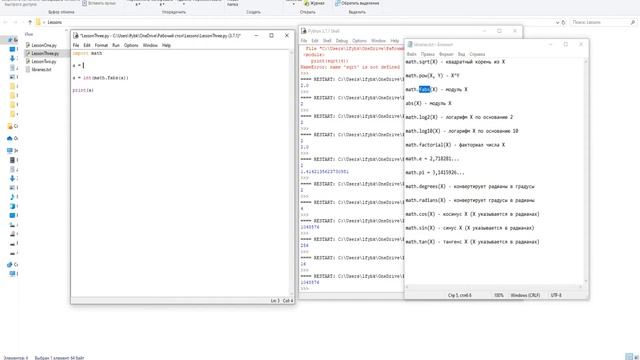Click the math.log10(X) line in Notepad
Screen dimensions: 640x360
click(462, 131)
